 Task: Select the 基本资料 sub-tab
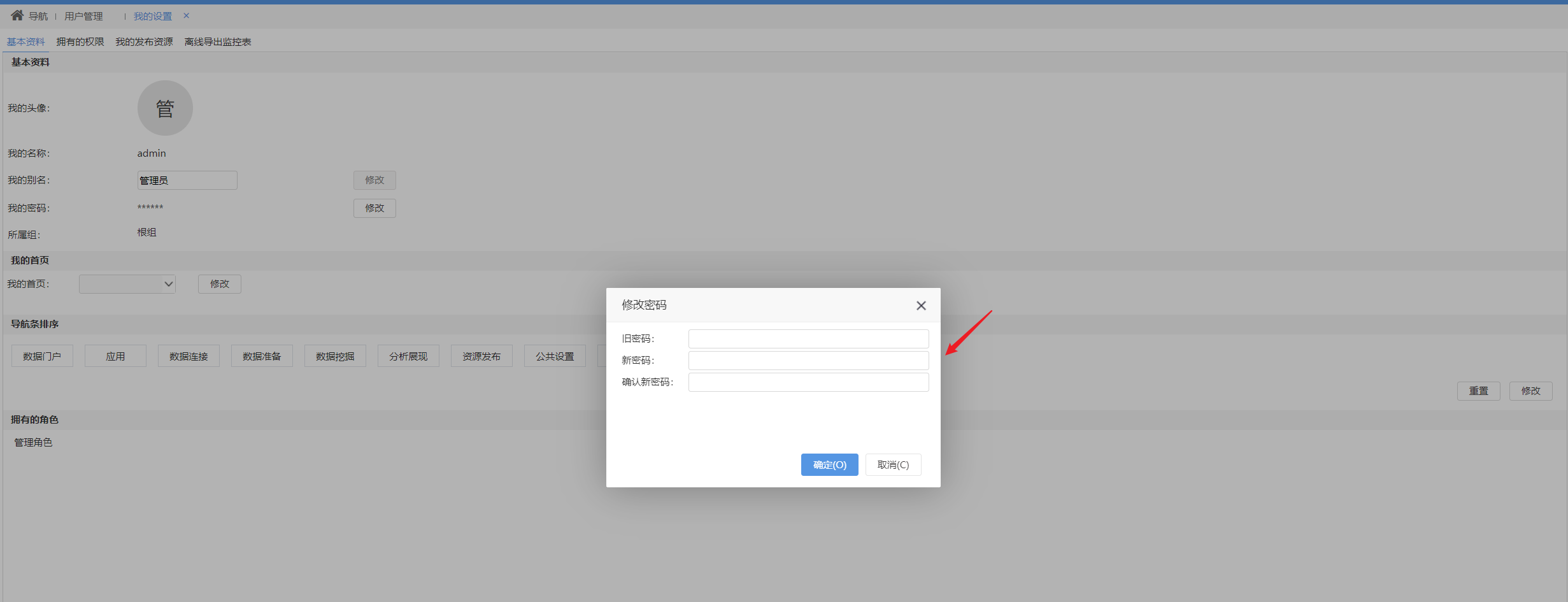tap(26, 41)
